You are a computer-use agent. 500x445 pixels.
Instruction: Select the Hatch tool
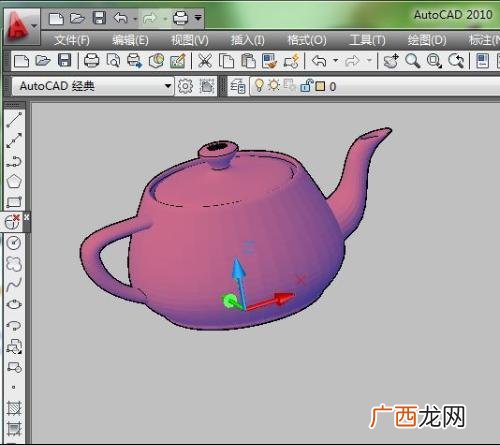pos(14,408)
